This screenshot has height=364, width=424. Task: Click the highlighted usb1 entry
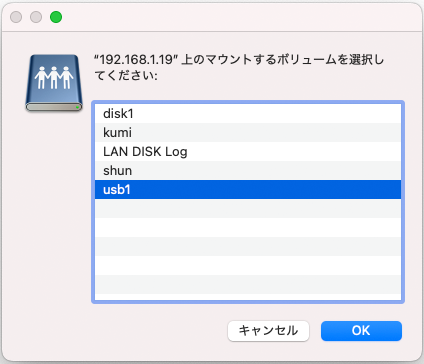pos(248,190)
